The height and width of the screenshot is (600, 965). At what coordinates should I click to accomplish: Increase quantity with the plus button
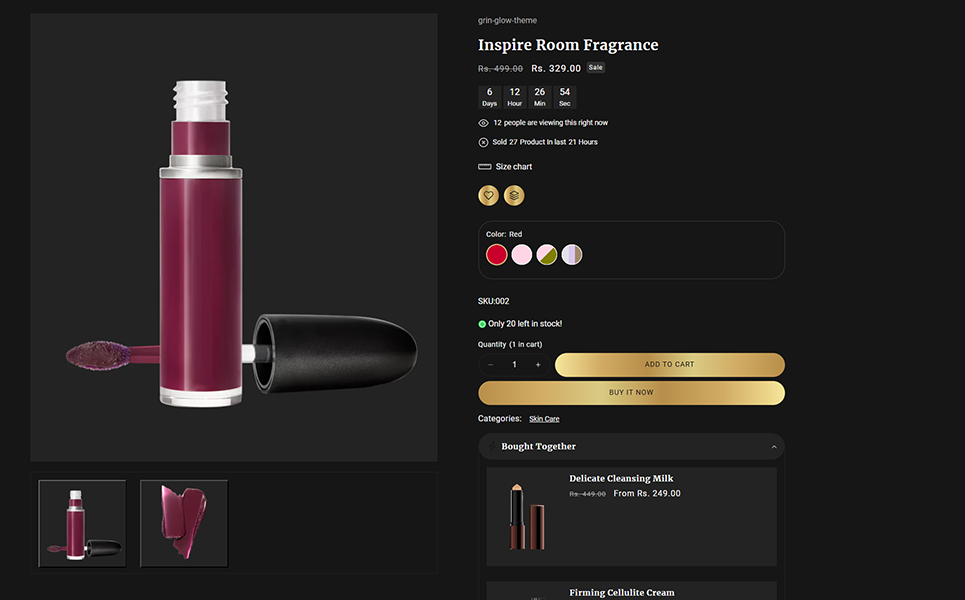point(538,365)
